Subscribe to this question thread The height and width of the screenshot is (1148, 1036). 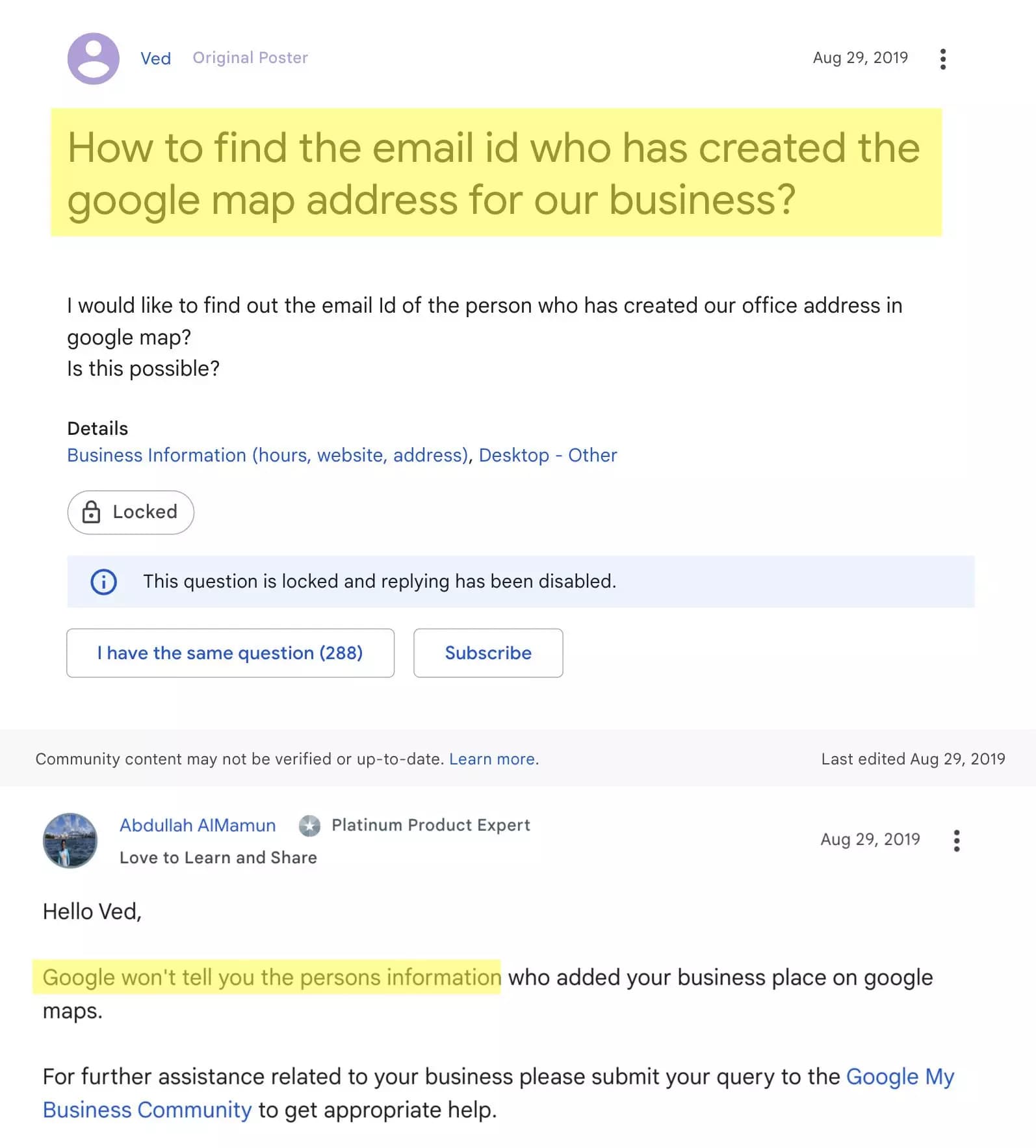[487, 653]
